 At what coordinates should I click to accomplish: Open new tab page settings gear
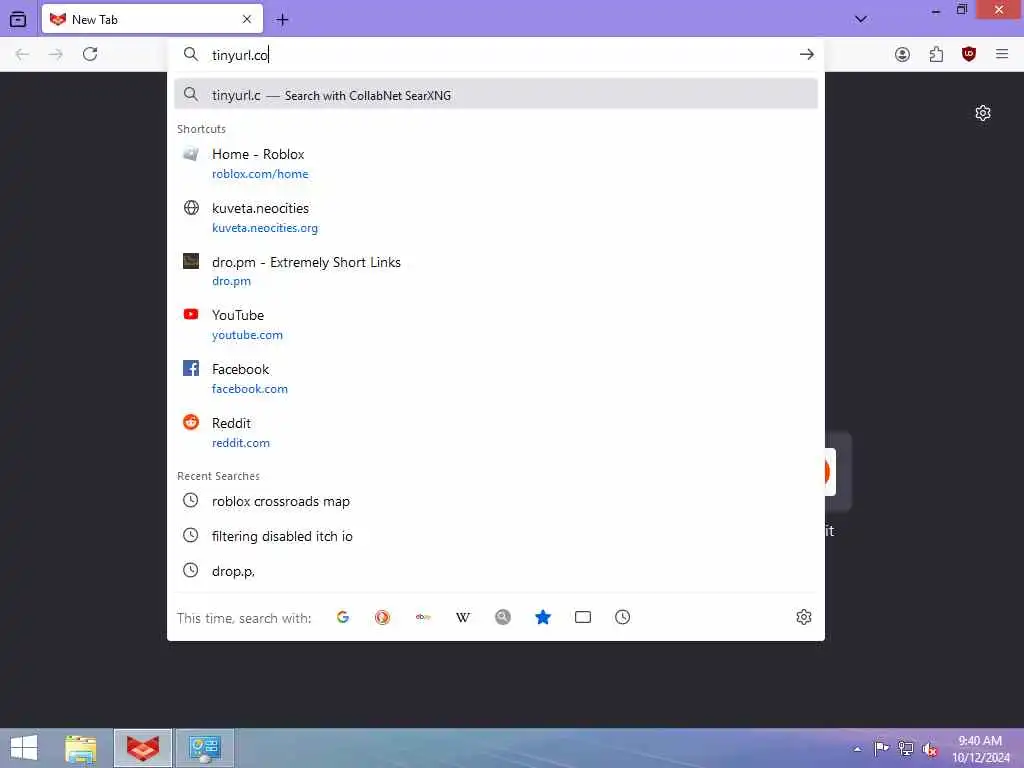[x=983, y=113]
